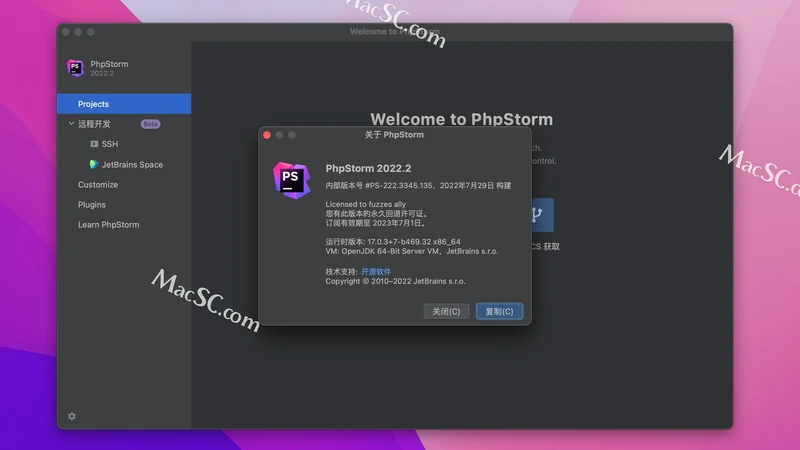
Task: Collapse the 远程开发 tree section
Action: [71, 124]
